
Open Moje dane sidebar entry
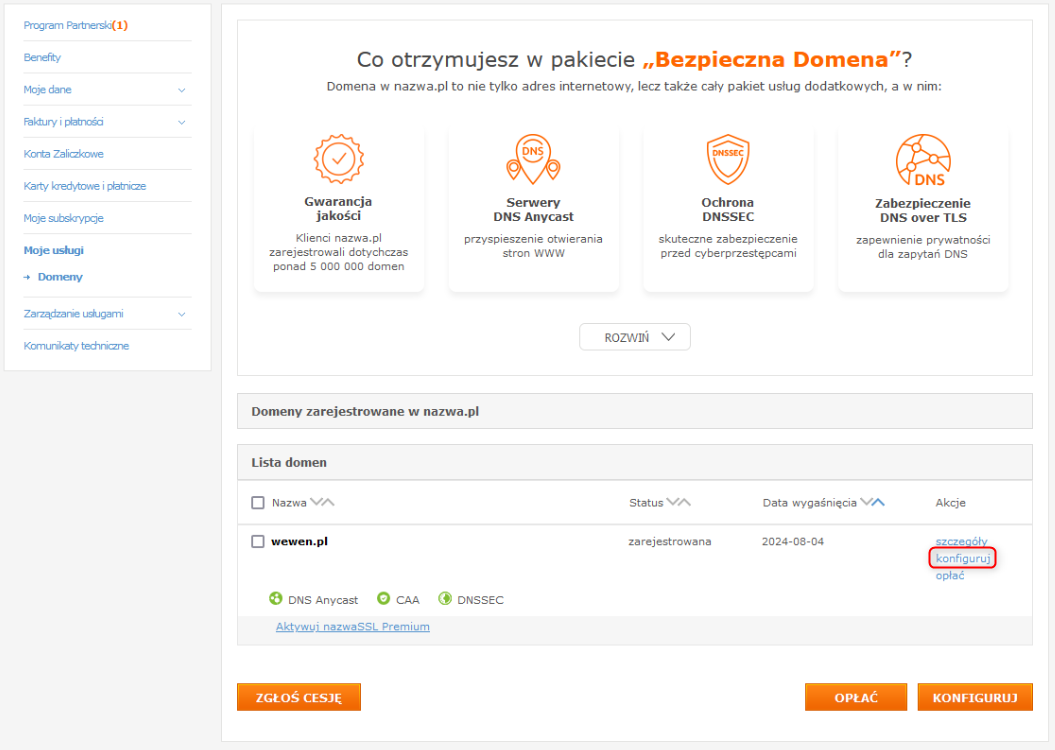coord(47,90)
